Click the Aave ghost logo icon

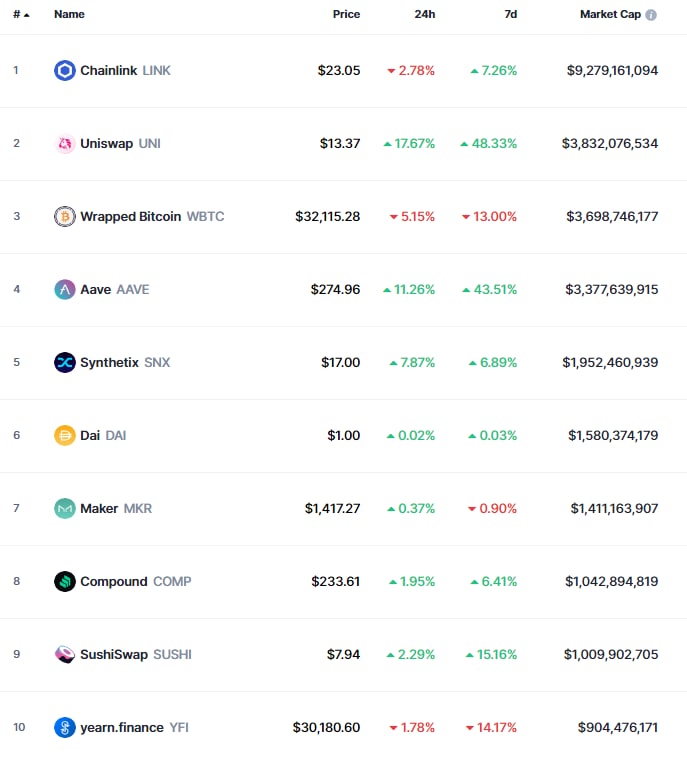point(65,290)
